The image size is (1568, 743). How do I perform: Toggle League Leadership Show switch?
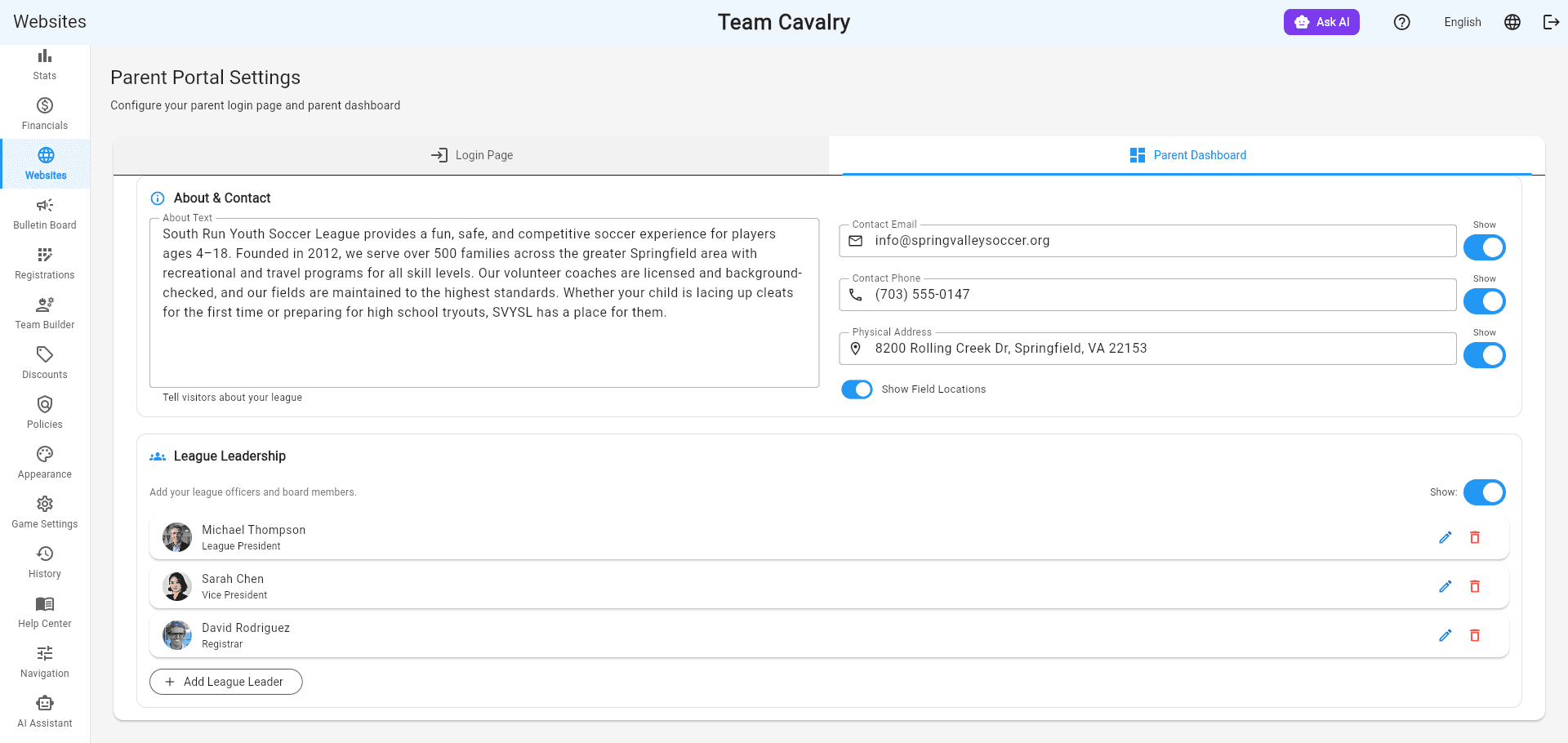[1484, 492]
